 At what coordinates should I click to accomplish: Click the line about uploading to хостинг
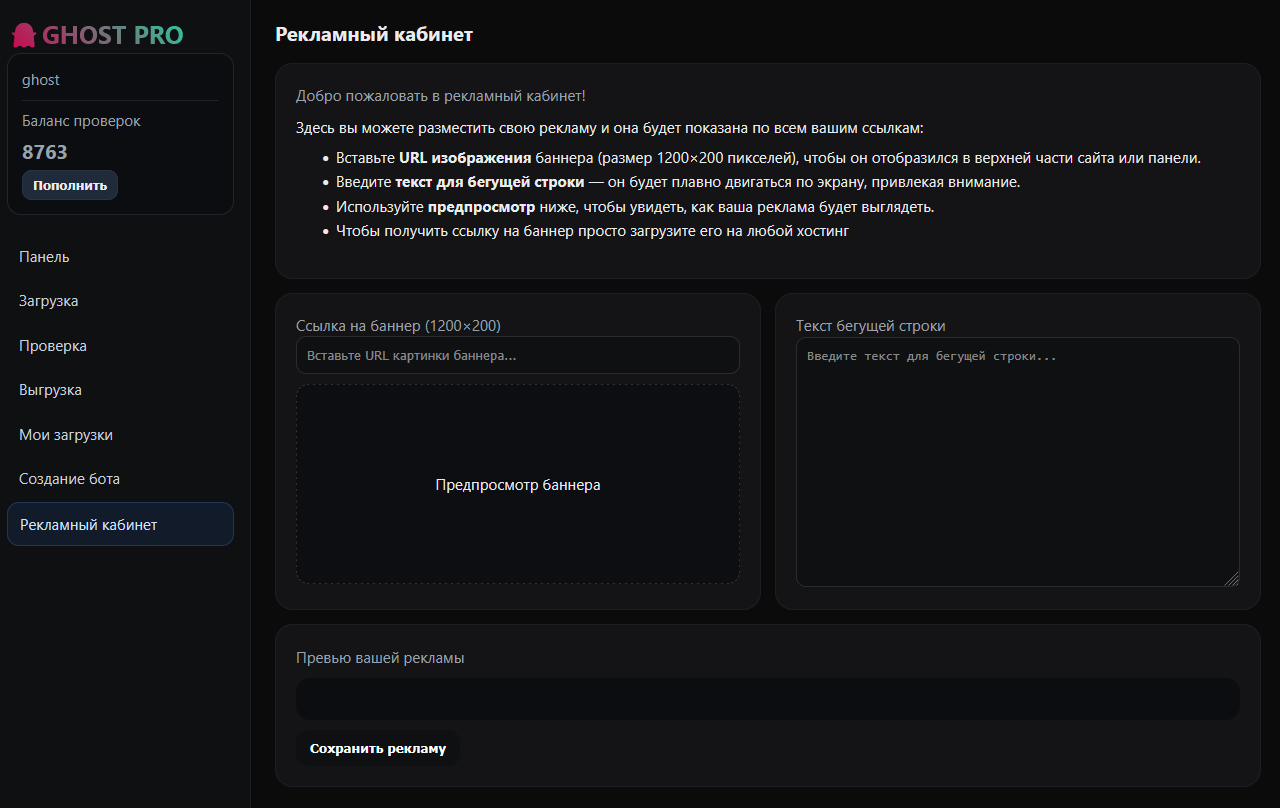point(593,231)
